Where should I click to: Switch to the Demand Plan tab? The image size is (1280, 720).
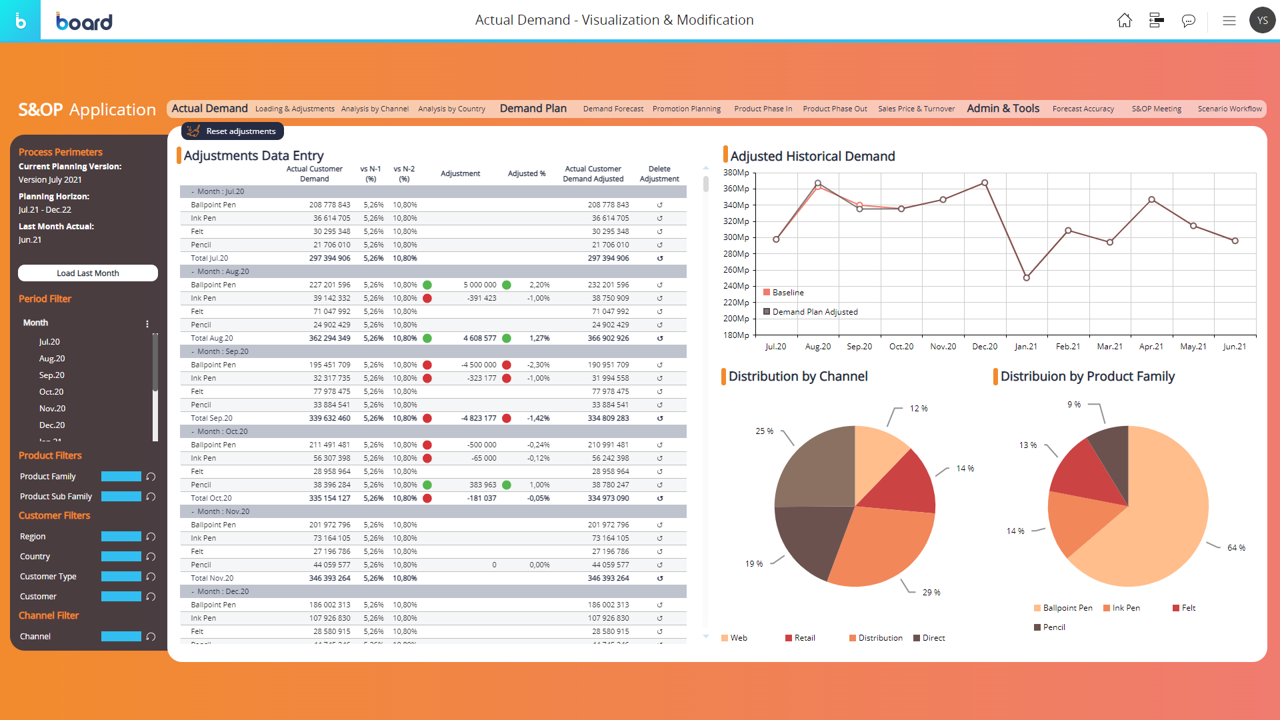click(x=532, y=108)
